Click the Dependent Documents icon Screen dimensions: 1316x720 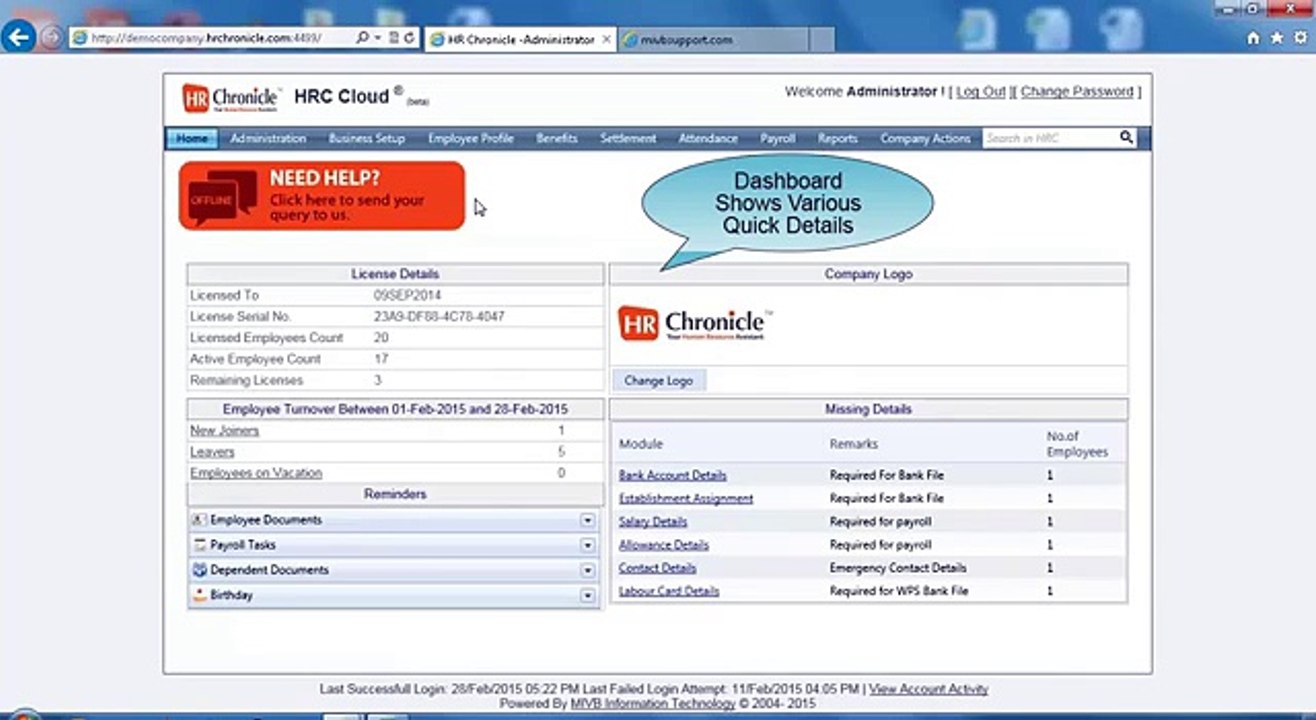click(199, 570)
